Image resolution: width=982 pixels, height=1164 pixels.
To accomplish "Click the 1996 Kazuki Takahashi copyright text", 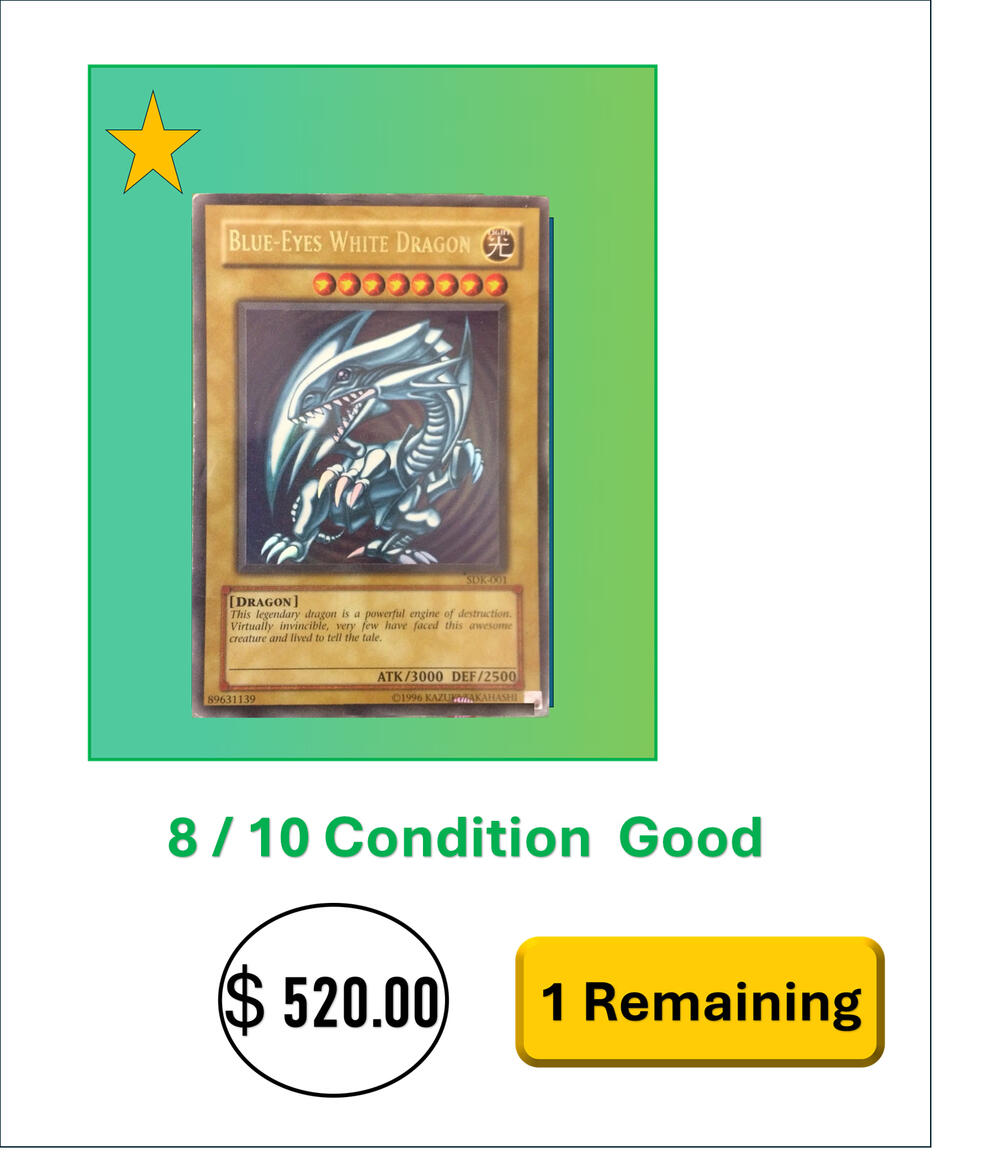I will click(454, 698).
